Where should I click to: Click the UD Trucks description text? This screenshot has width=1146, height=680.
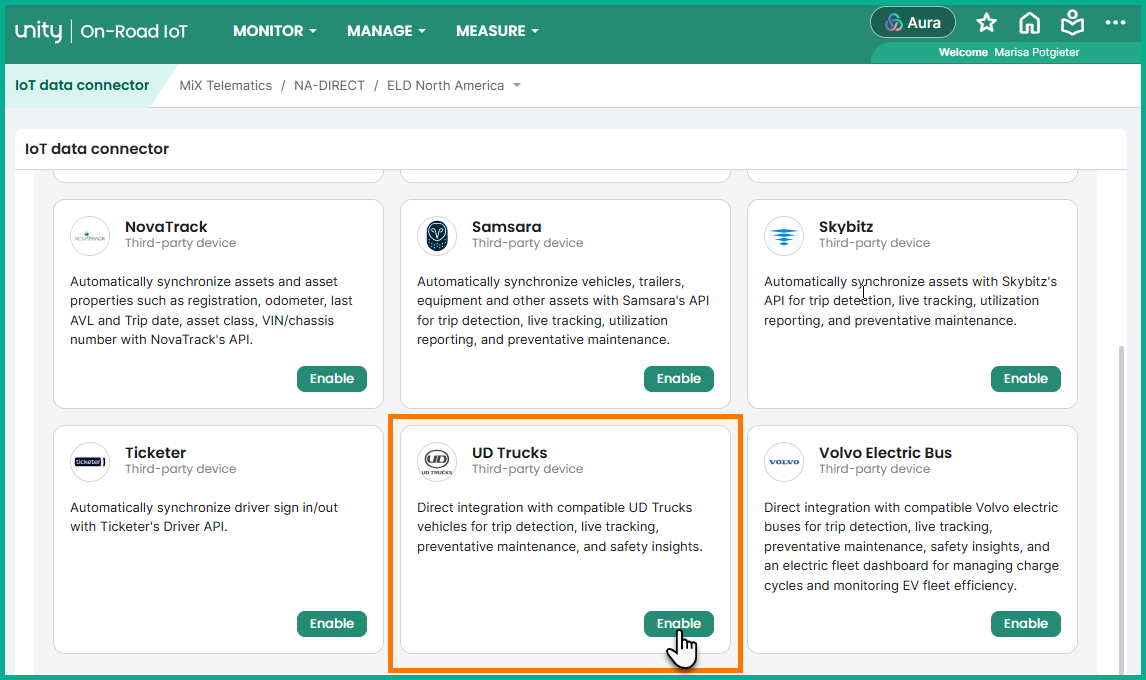pos(559,526)
